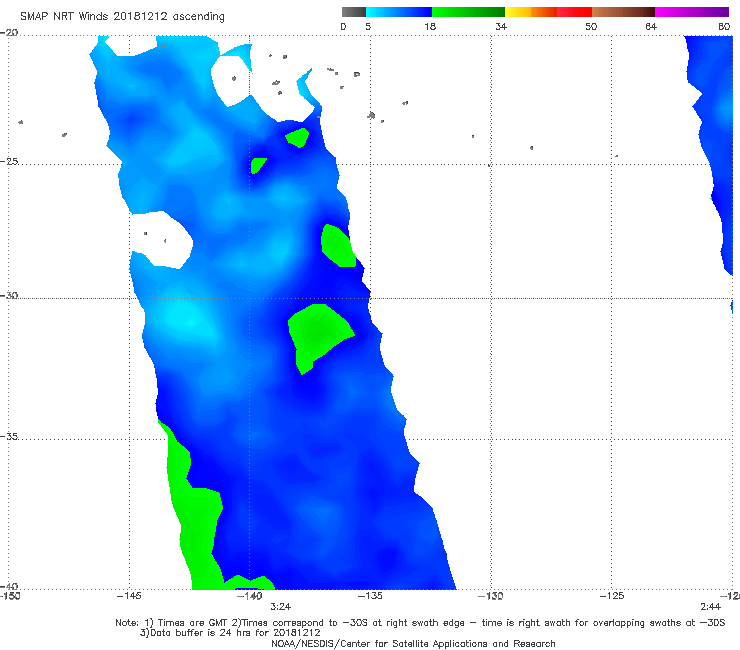
Task: Click the magenta-purple segment of the color bar
Action: click(x=692, y=12)
